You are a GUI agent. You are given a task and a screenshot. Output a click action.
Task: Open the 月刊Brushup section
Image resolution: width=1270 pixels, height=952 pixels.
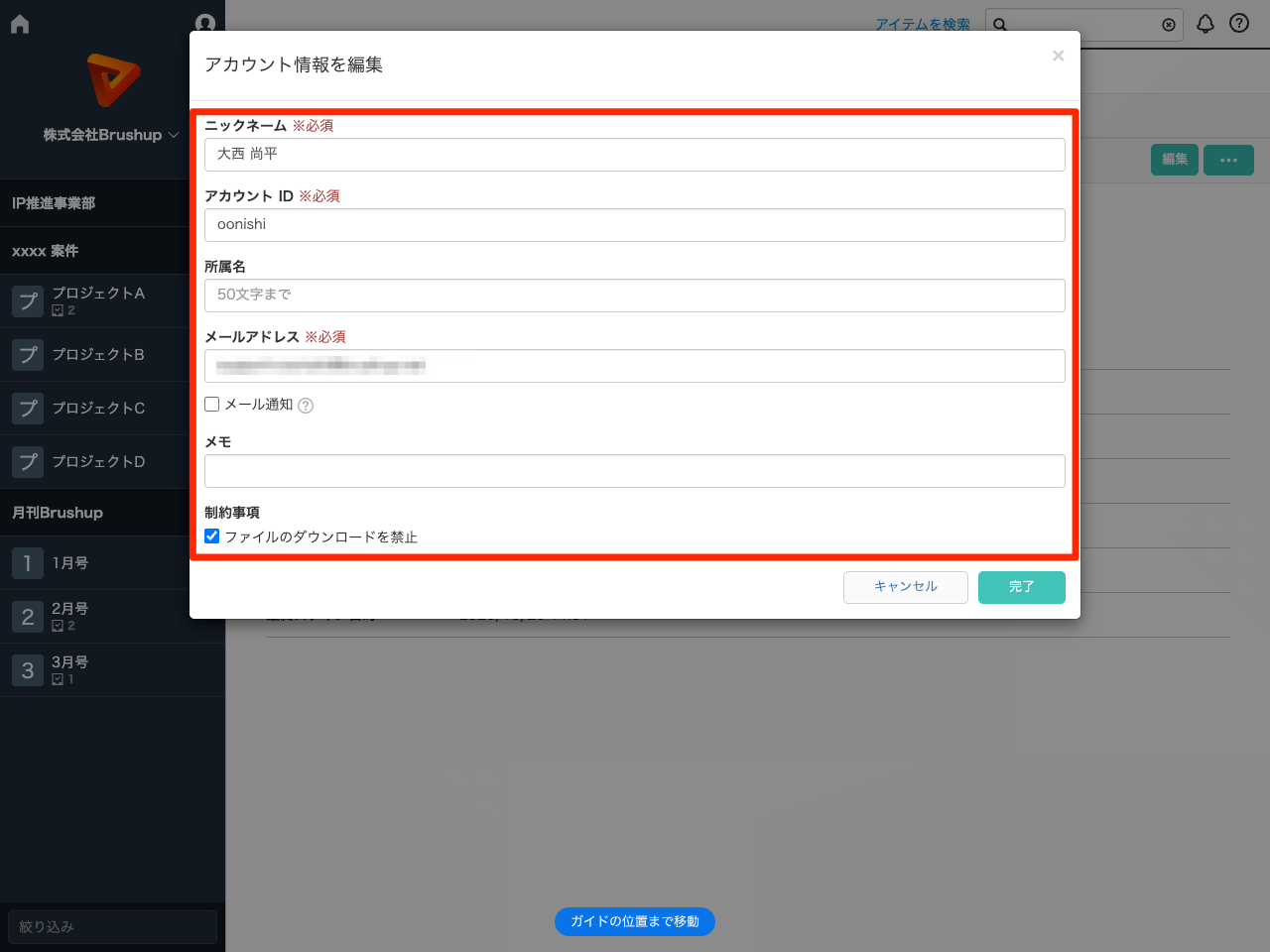click(56, 513)
